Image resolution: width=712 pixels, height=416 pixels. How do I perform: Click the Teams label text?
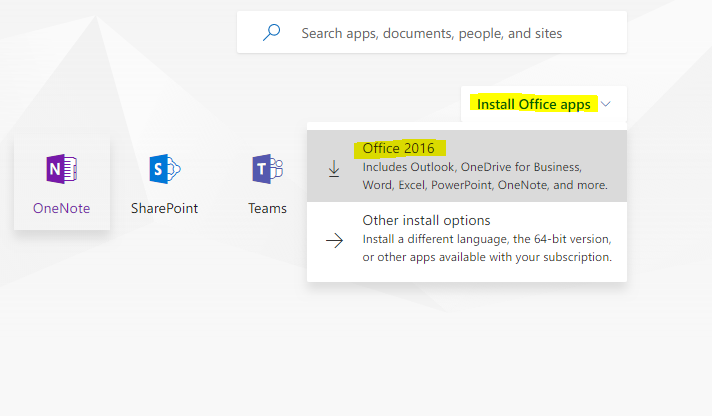[267, 208]
